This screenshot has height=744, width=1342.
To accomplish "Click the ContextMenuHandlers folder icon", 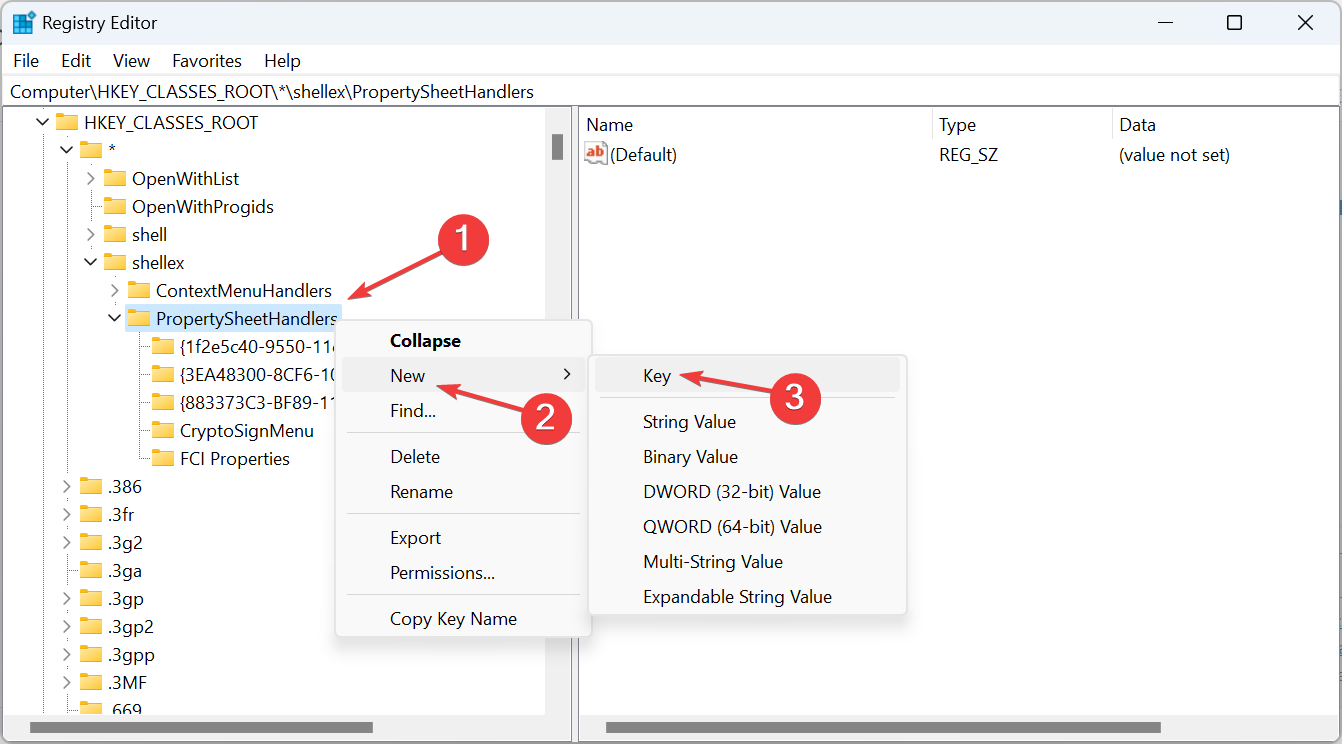I will coord(139,290).
